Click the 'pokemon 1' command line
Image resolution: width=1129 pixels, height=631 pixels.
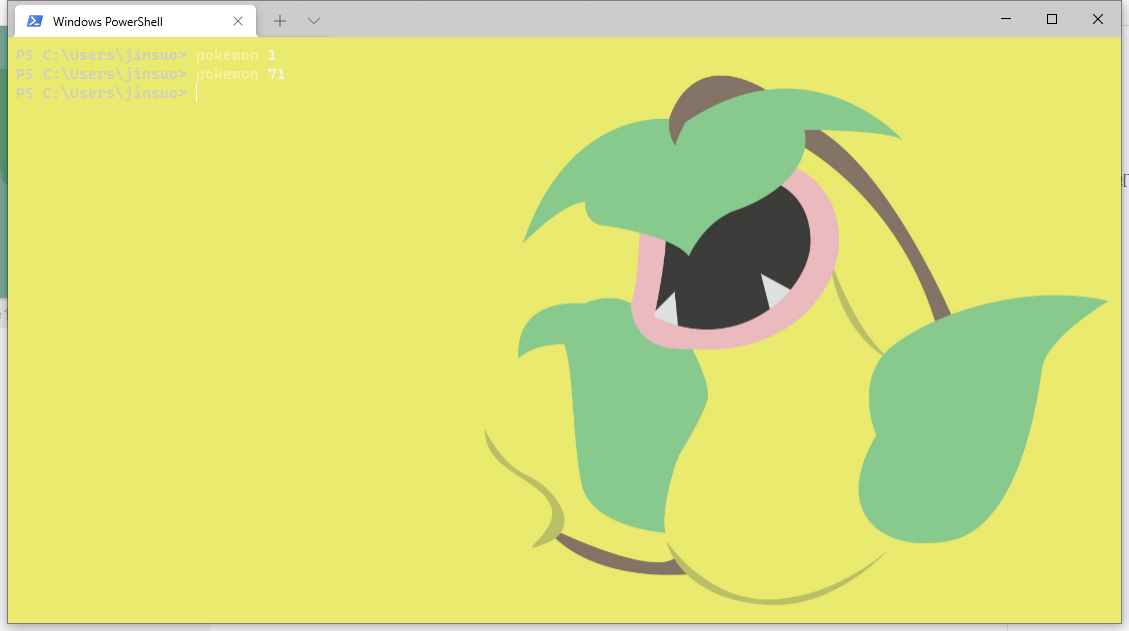click(146, 55)
